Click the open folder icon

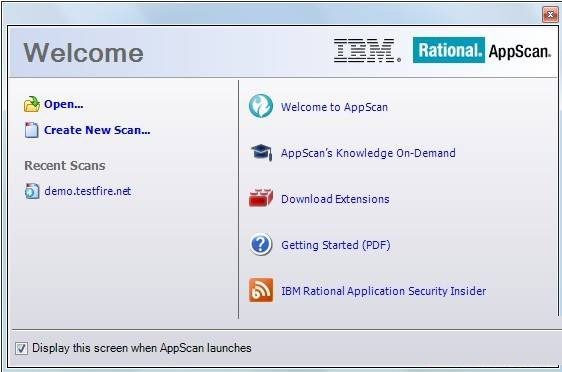tap(32, 104)
